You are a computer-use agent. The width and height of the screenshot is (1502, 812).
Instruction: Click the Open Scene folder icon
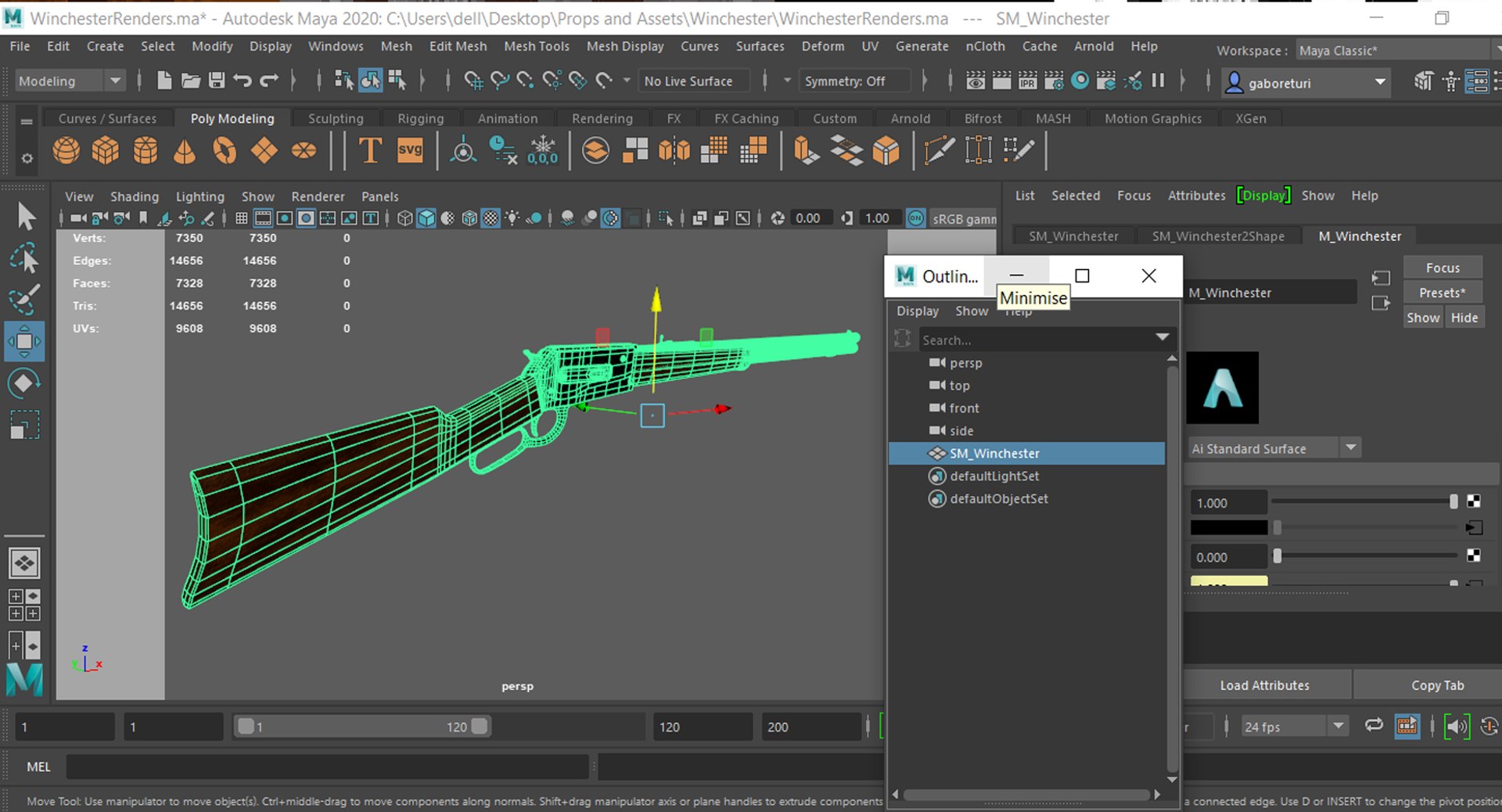click(x=190, y=81)
